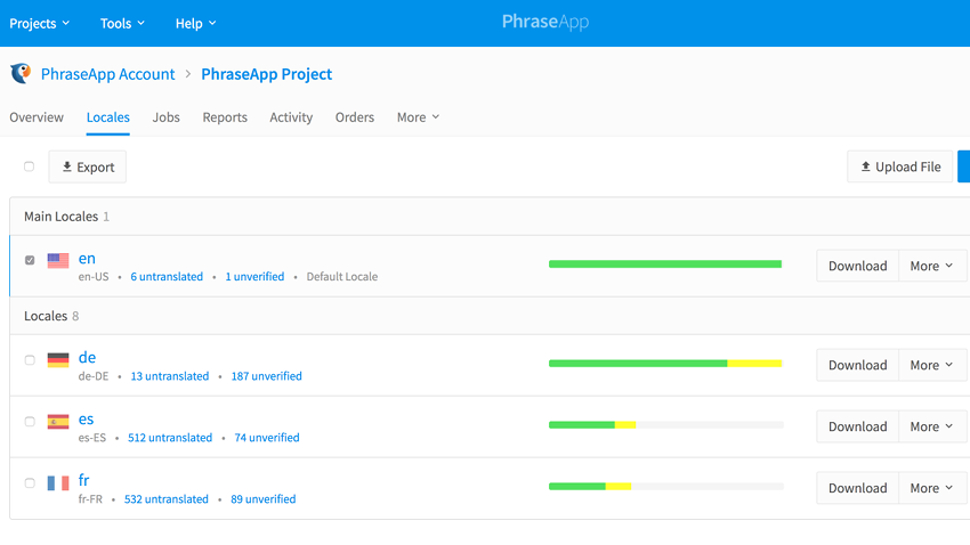
Task: Open the Activity tab
Action: (291, 117)
